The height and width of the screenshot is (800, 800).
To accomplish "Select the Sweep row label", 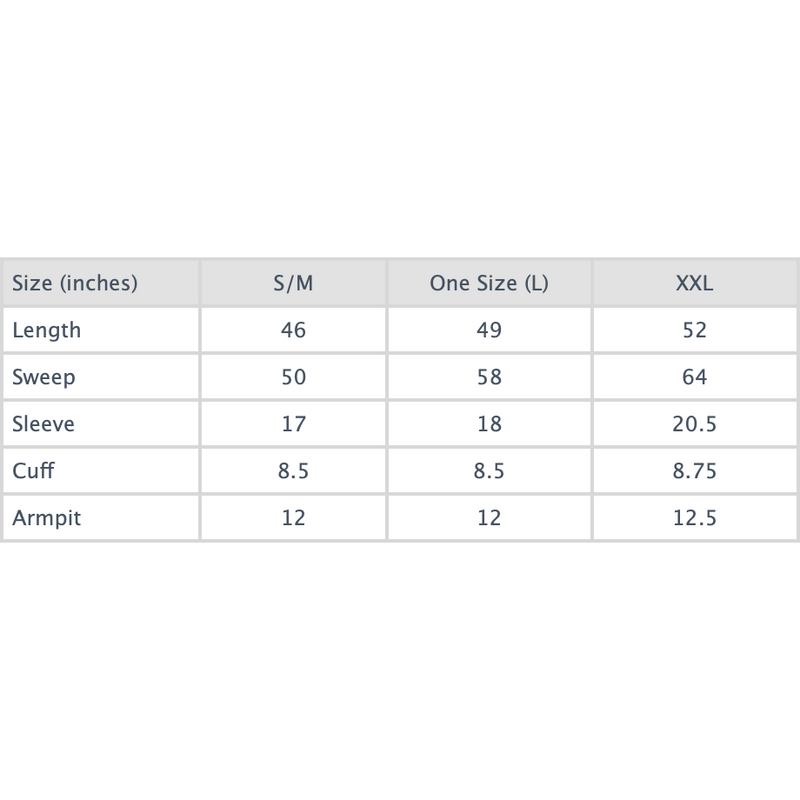I will pyautogui.click(x=44, y=377).
